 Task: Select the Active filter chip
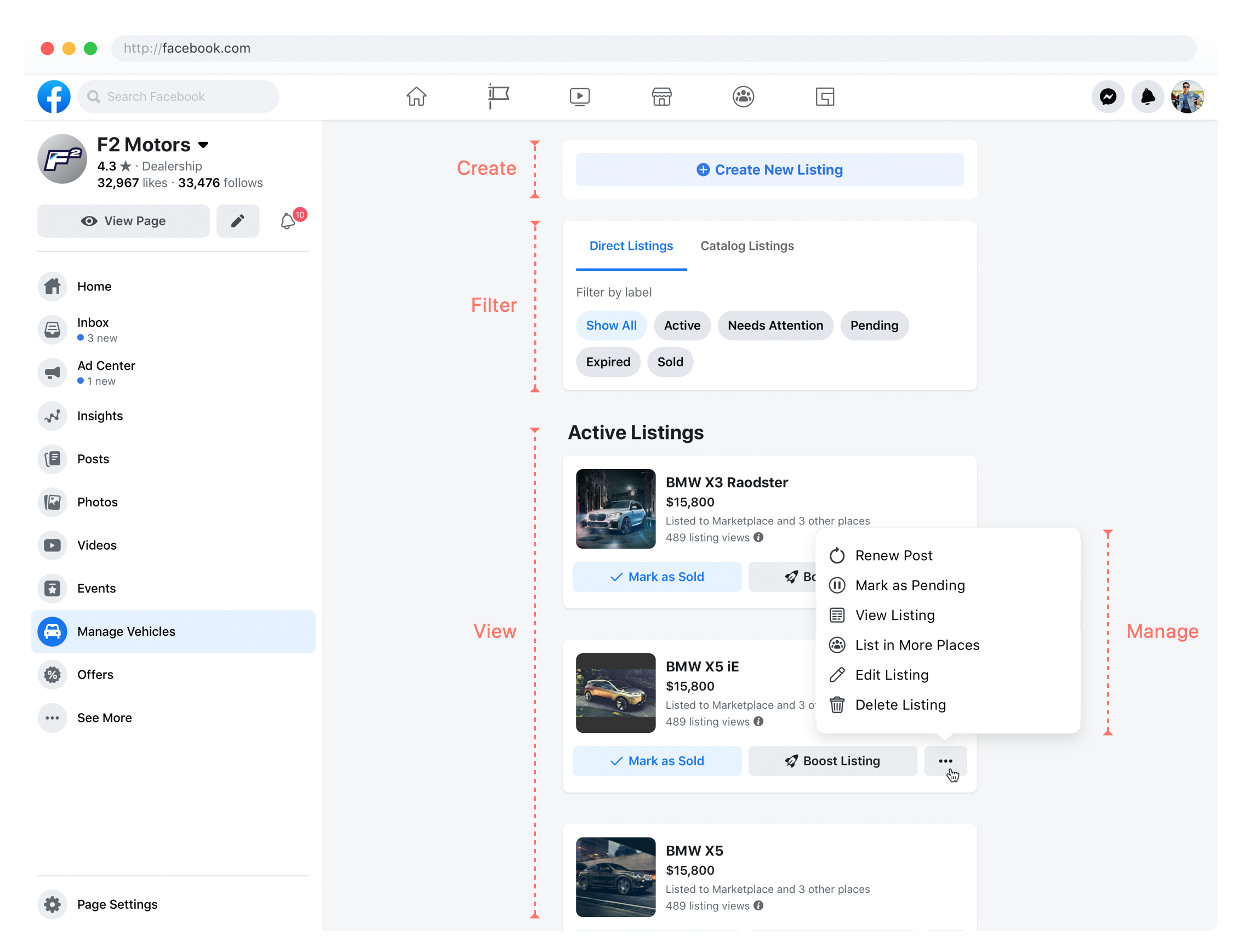pos(682,325)
